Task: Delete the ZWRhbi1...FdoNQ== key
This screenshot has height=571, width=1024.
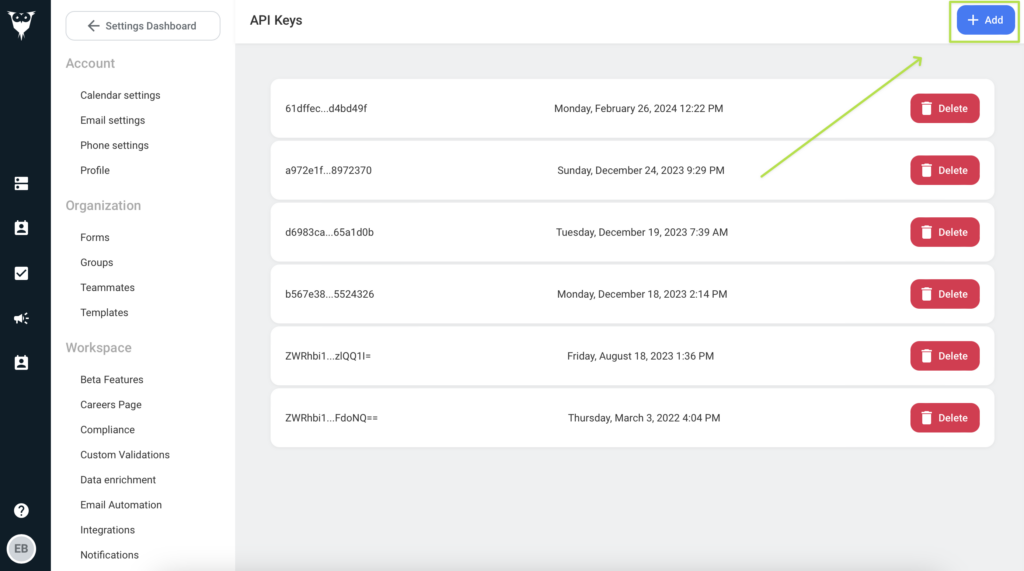Action: pos(944,418)
